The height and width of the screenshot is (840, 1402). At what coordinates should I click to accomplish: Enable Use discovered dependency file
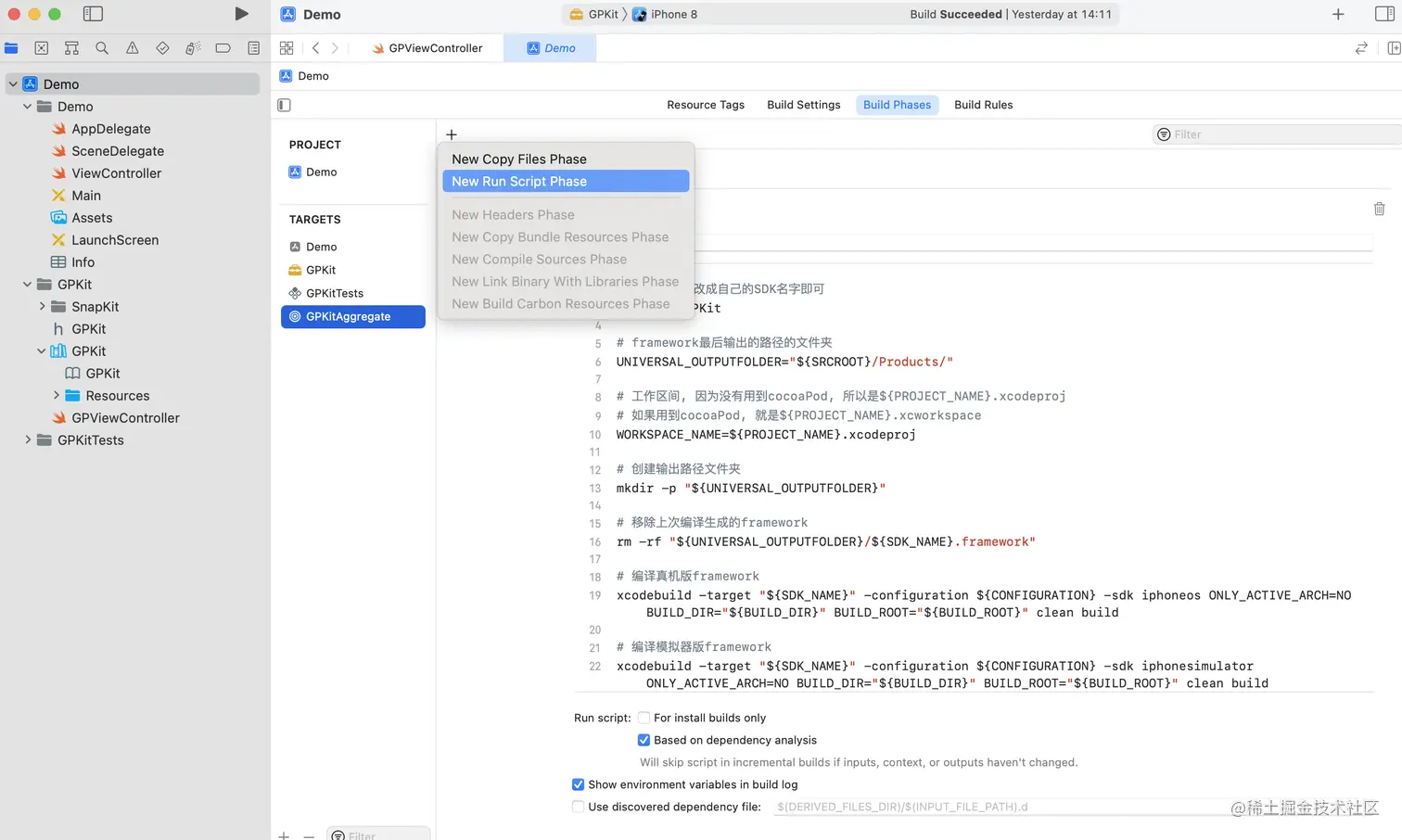[x=578, y=807]
